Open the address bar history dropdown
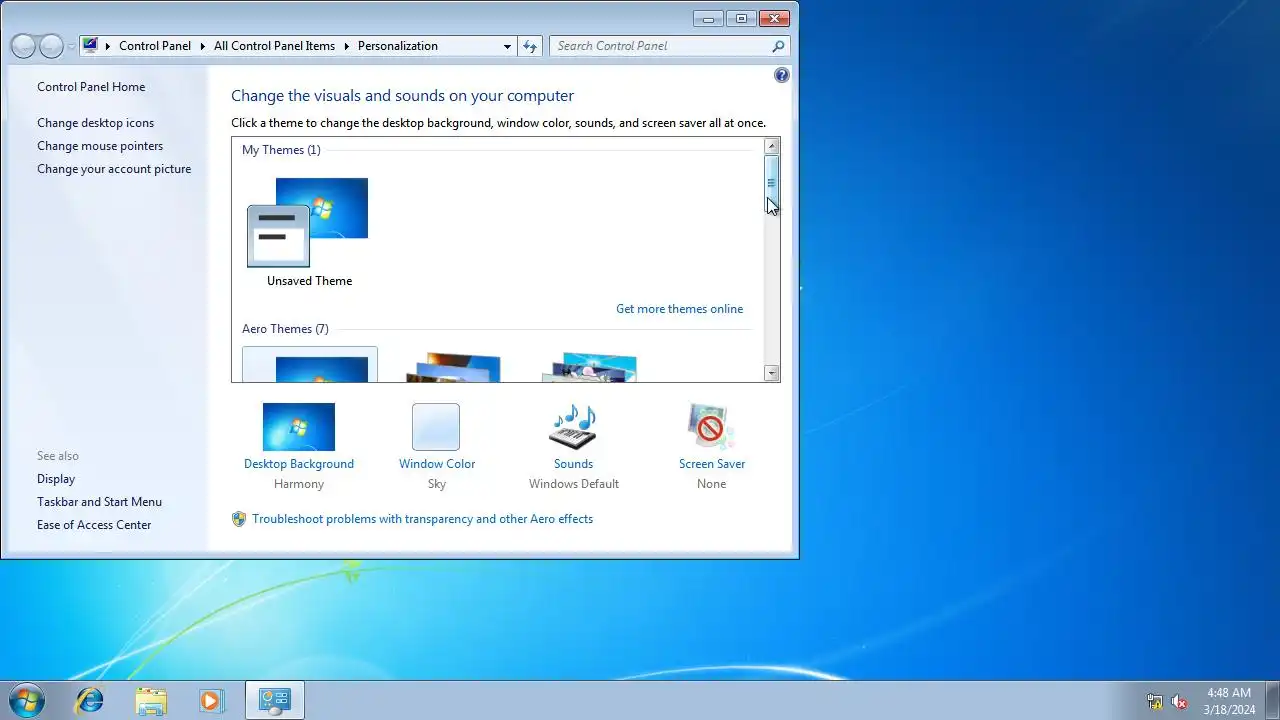Screen dimensions: 1280x720 (508, 46)
